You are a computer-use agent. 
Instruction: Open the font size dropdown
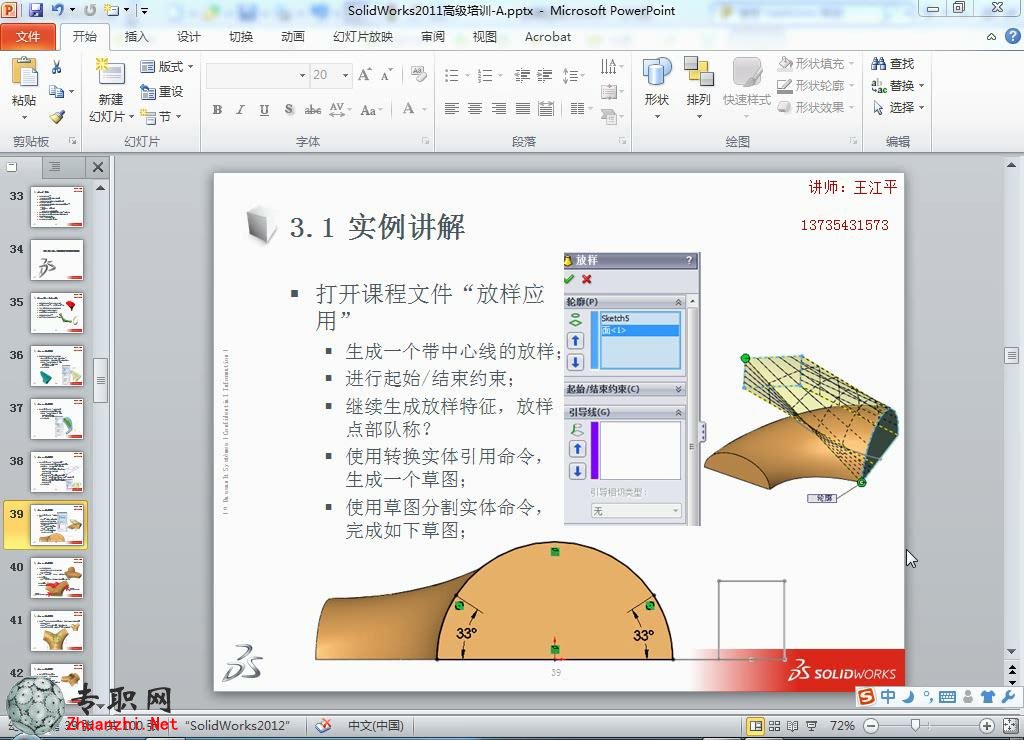(345, 76)
